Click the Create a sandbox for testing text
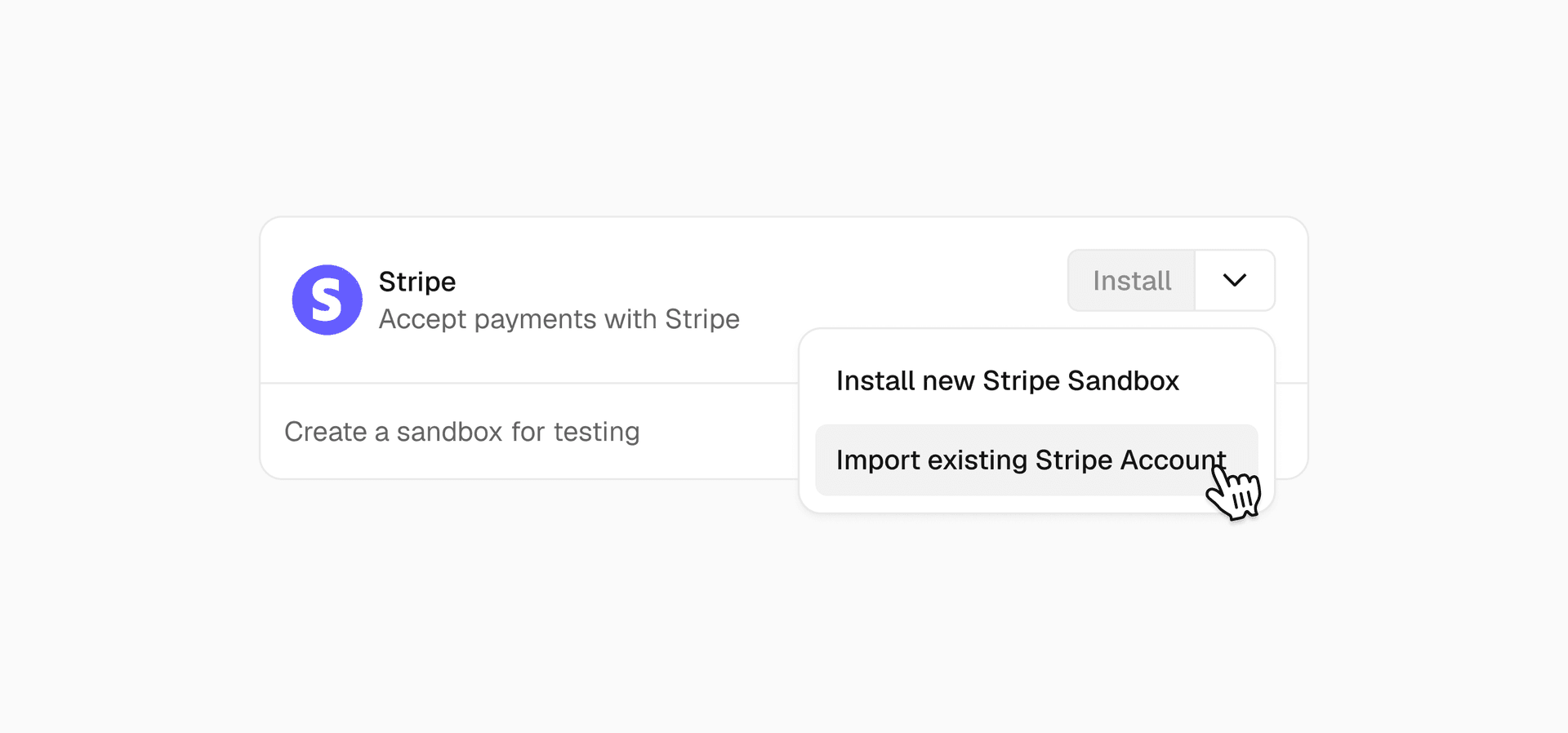 [x=461, y=432]
